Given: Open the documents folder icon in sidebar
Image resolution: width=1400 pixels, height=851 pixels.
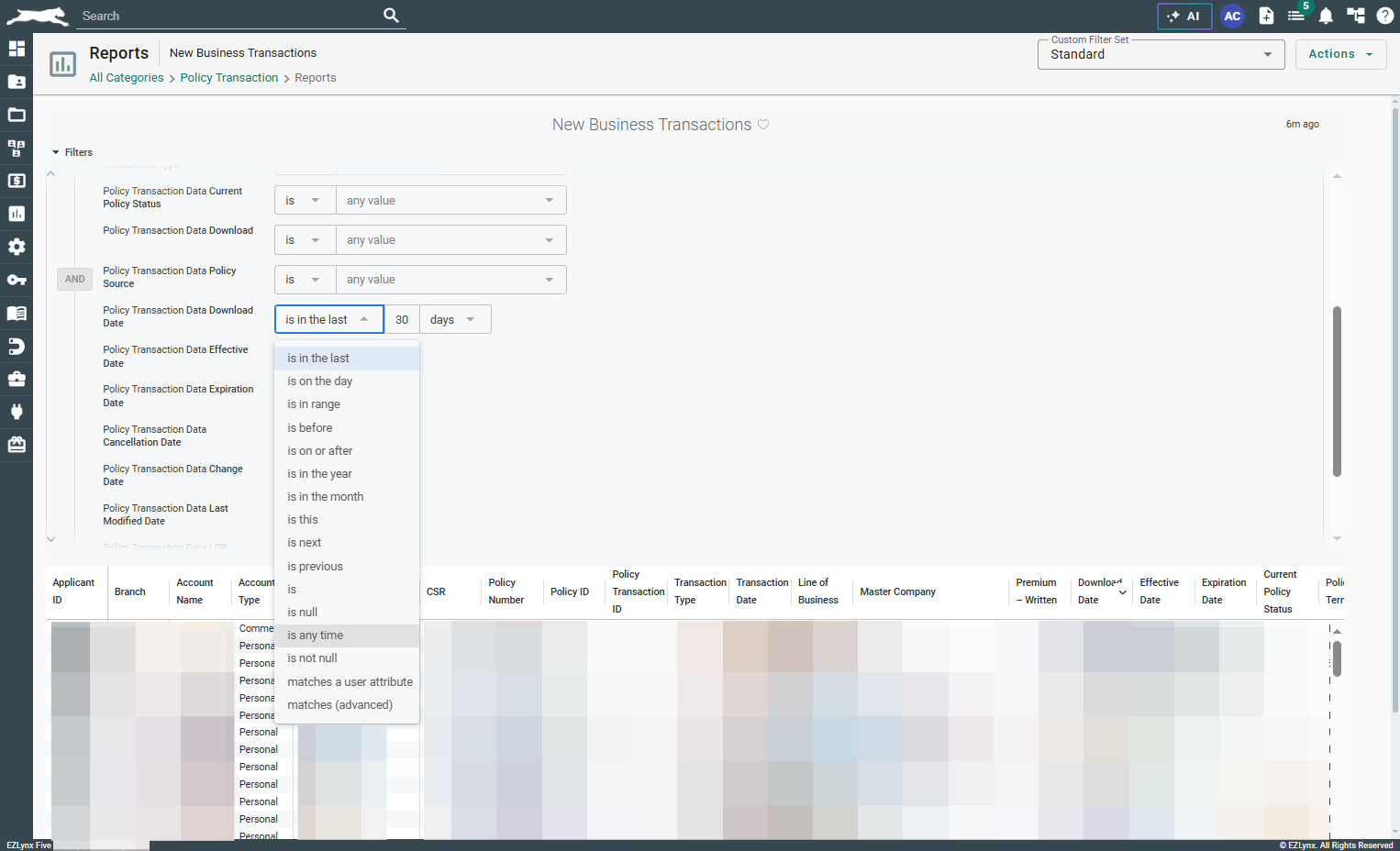Looking at the screenshot, I should click(x=17, y=115).
